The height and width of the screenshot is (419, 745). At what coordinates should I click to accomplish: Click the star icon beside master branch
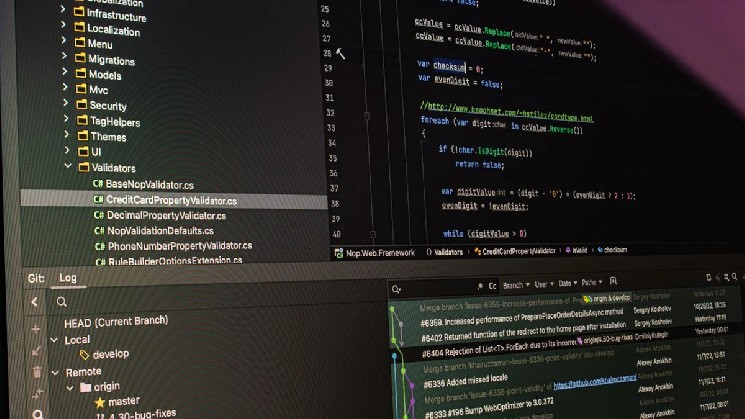click(x=100, y=403)
